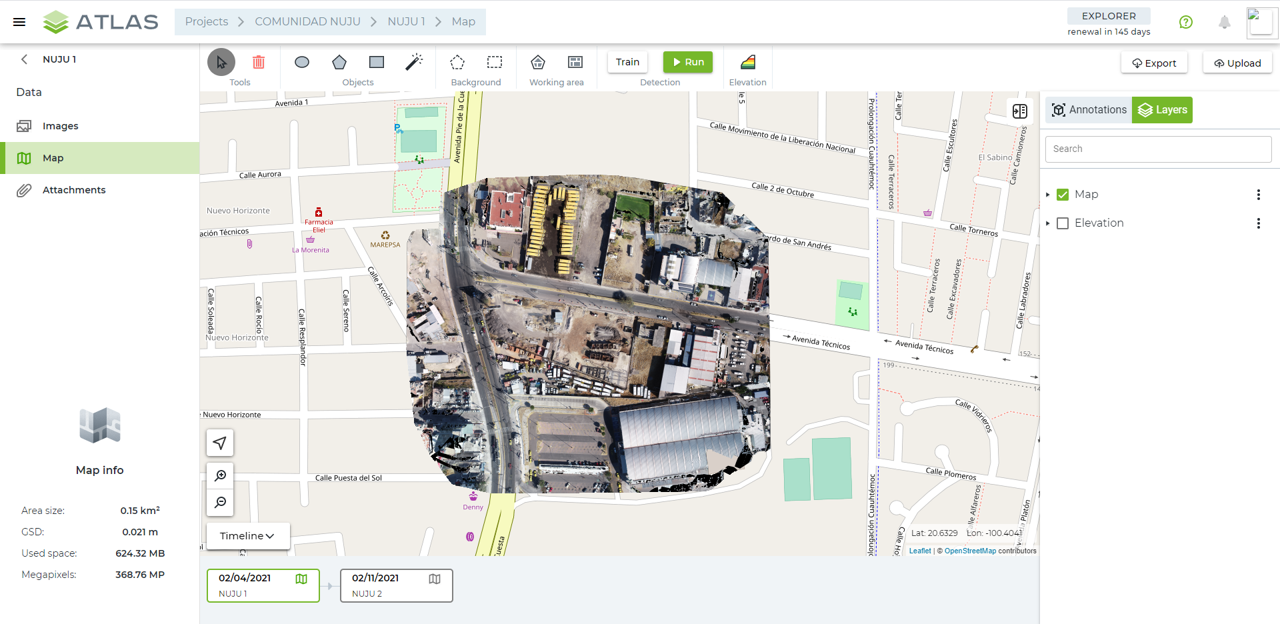The width and height of the screenshot is (1280, 624).
Task: Select the ellipse object drawing tool
Action: tap(302, 62)
